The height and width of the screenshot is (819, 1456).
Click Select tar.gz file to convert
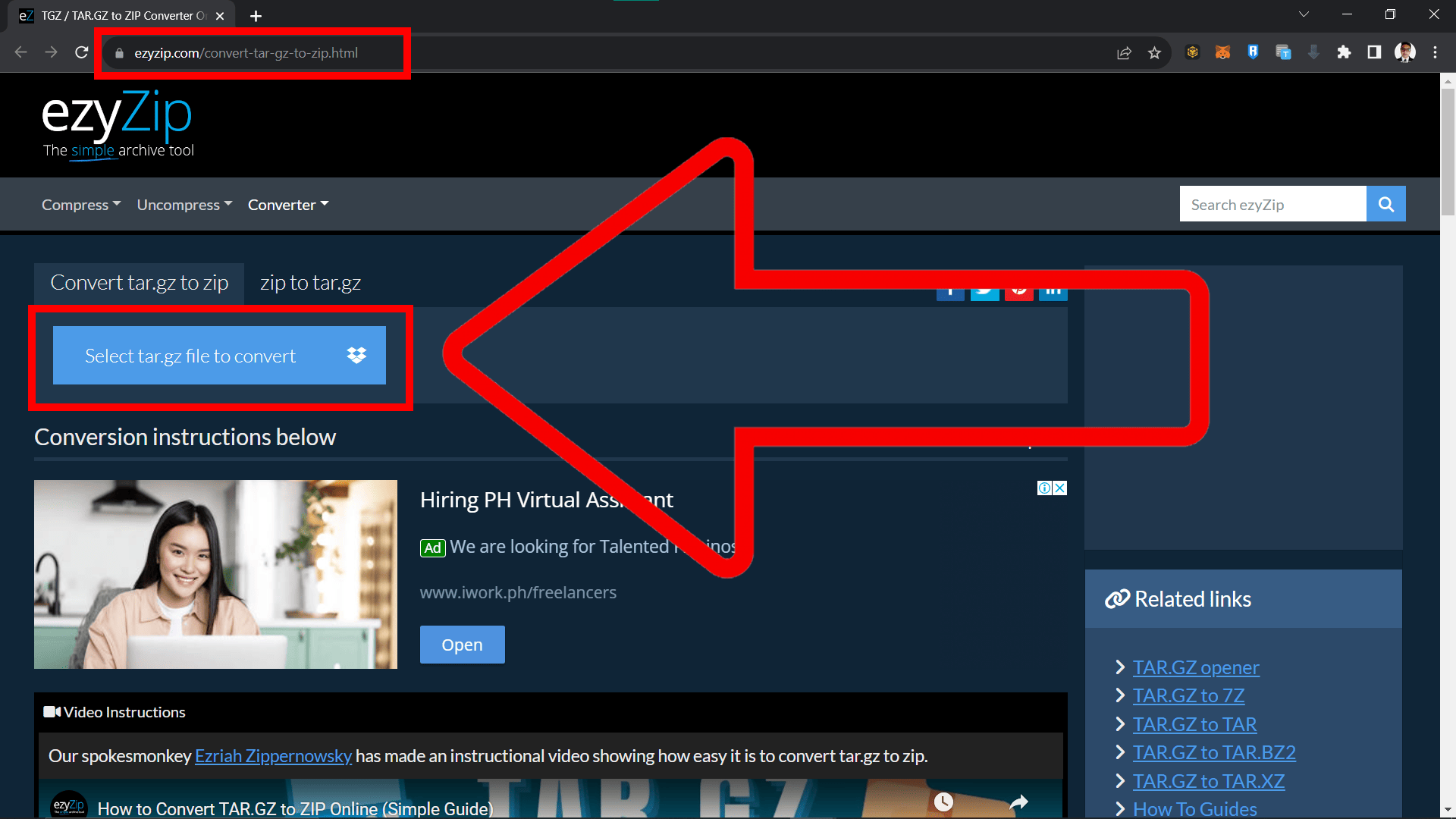(x=219, y=355)
